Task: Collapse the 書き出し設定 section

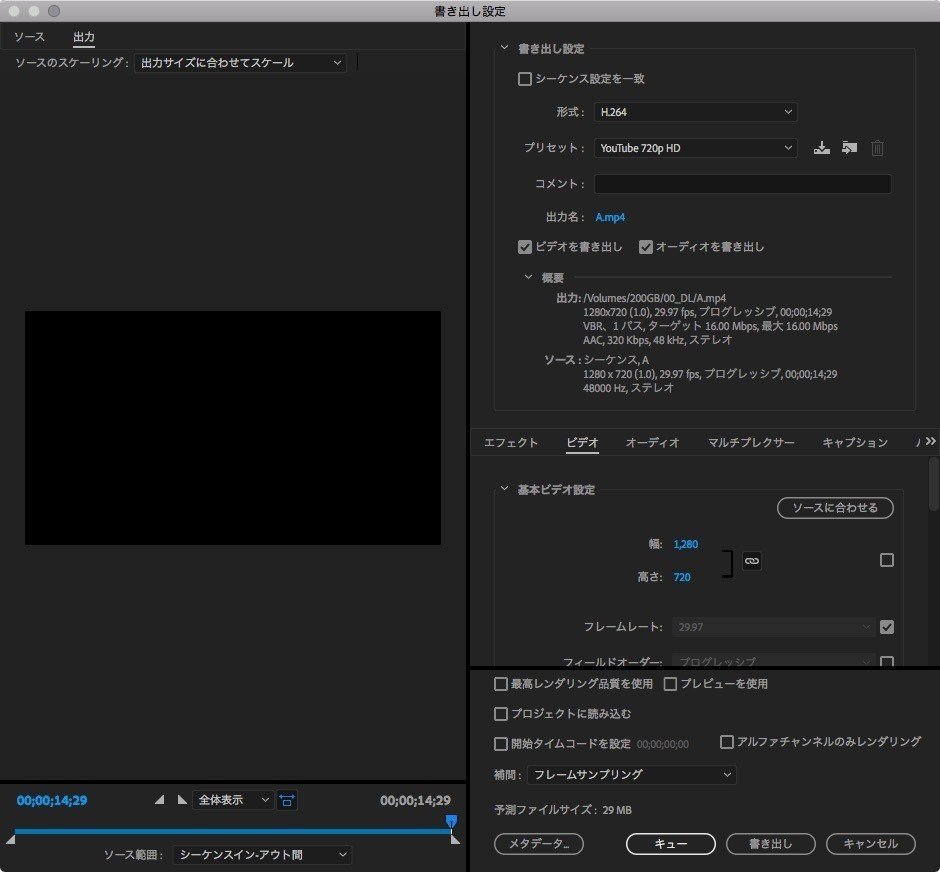Action: pyautogui.click(x=504, y=48)
